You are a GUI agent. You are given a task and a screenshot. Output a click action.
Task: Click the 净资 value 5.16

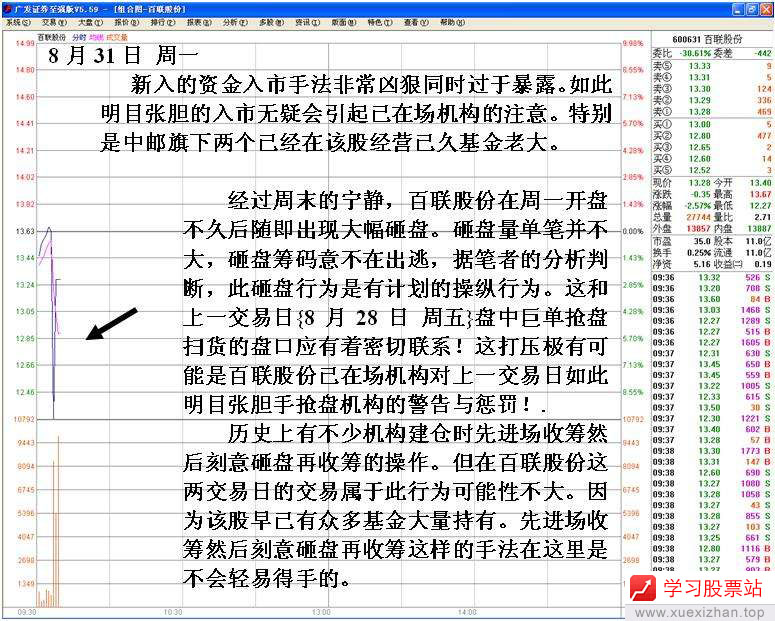click(x=701, y=264)
